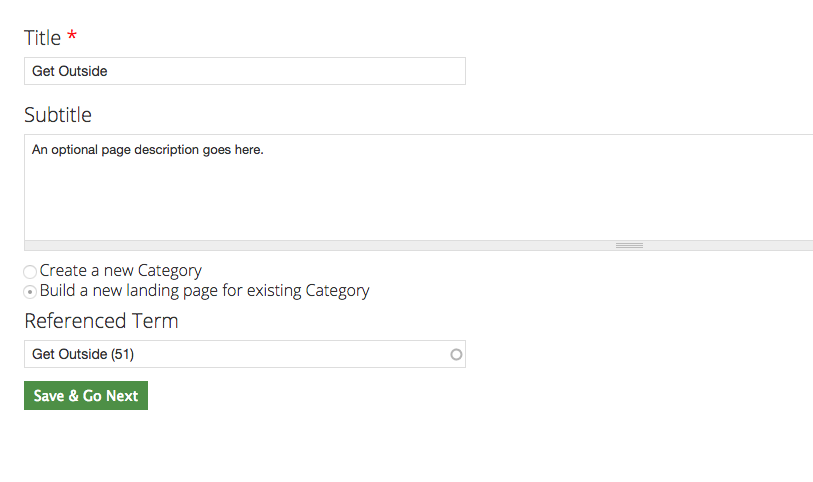The image size is (813, 482).
Task: Select the Build a new landing page radio
Action: click(x=30, y=292)
